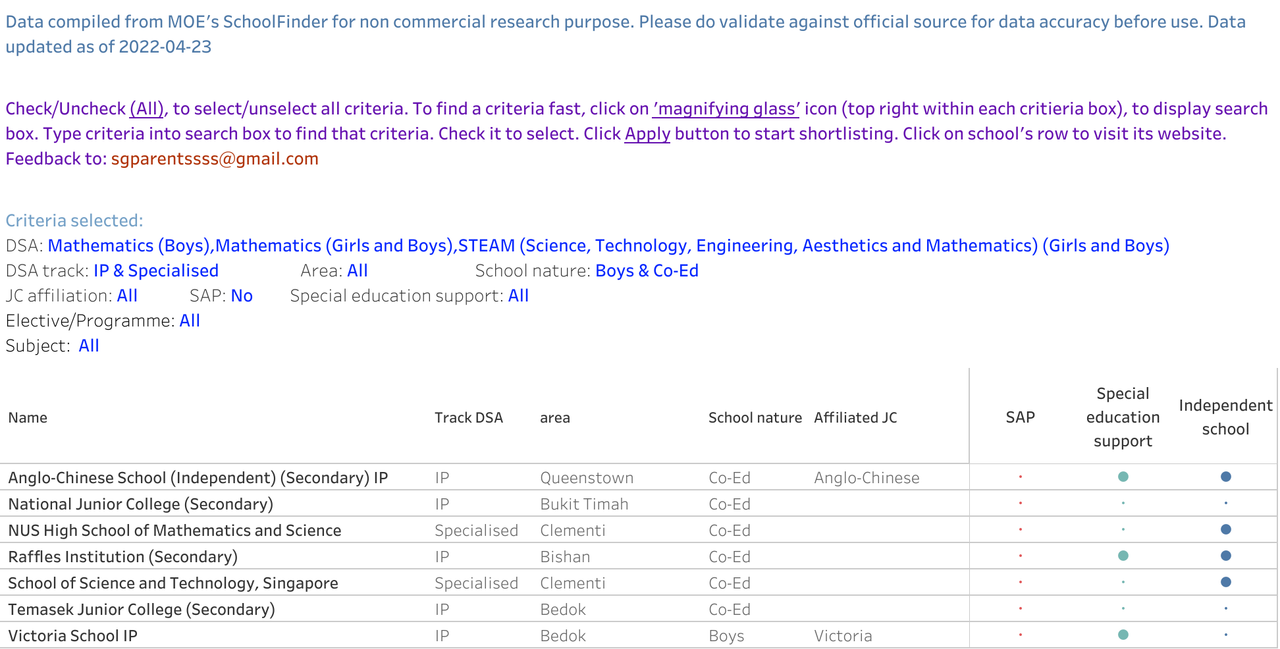Image resolution: width=1280 pixels, height=649 pixels.
Task: Click Temasek Junior College (Secondary) name
Action: coord(141,609)
